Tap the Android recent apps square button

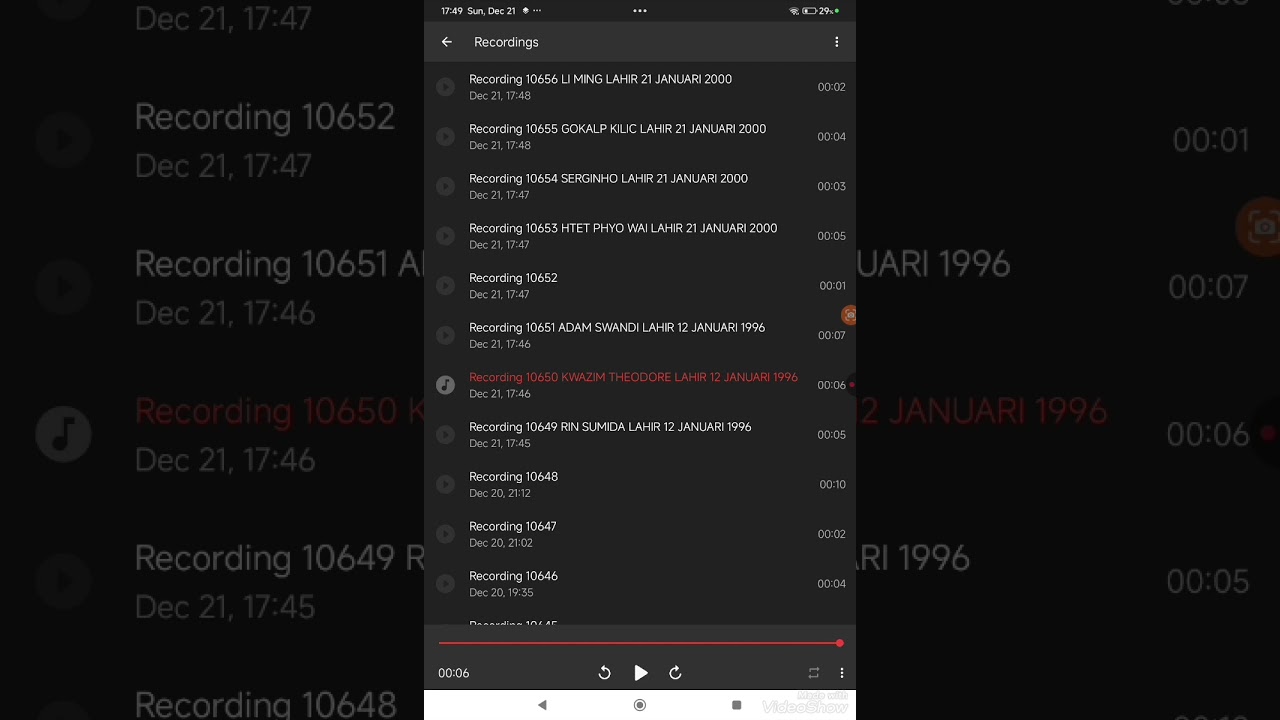tap(737, 705)
